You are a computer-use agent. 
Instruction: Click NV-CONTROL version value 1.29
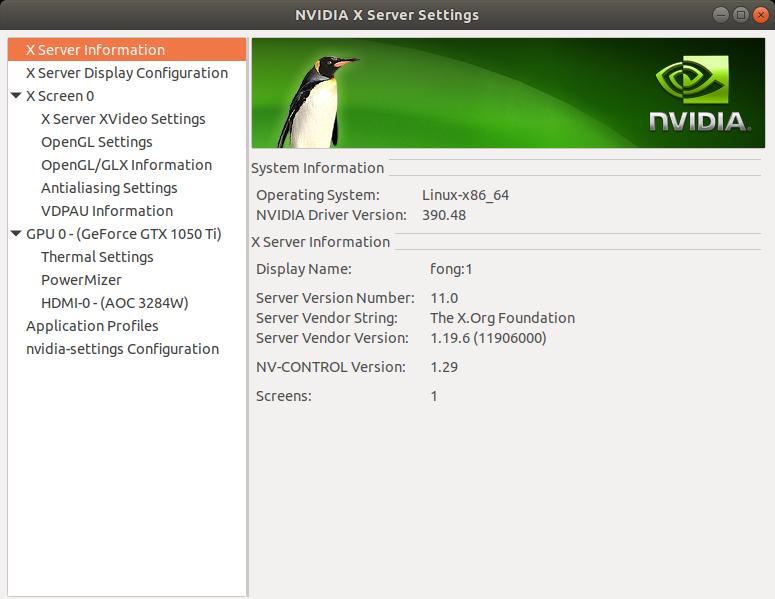[x=444, y=367]
